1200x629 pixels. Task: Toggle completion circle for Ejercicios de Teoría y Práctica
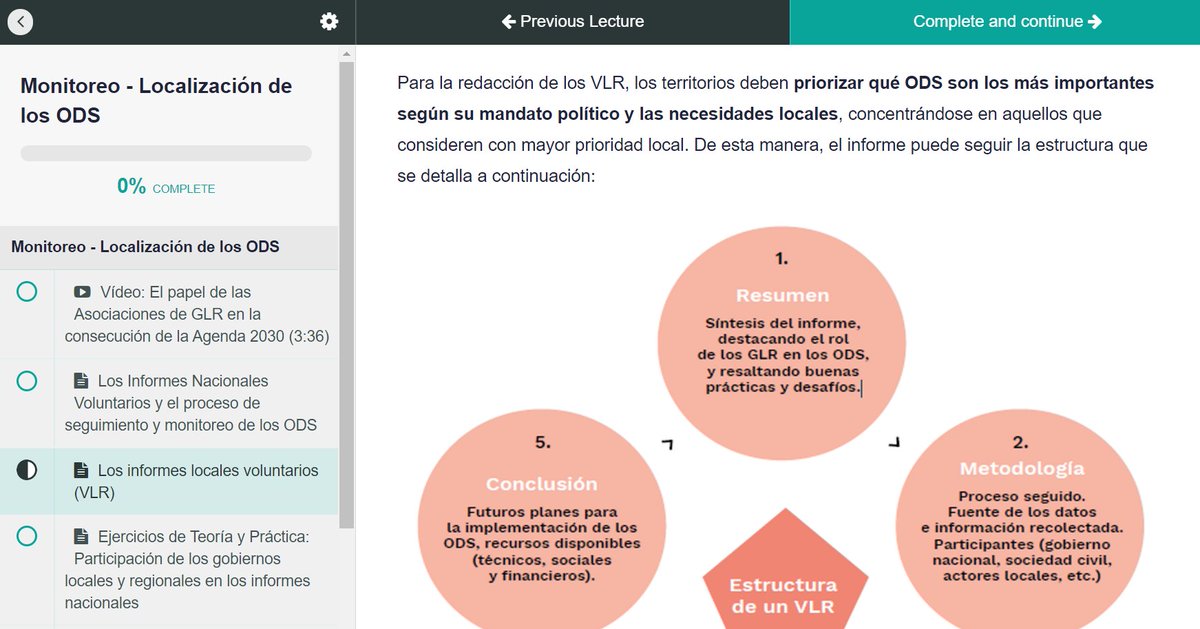click(27, 537)
